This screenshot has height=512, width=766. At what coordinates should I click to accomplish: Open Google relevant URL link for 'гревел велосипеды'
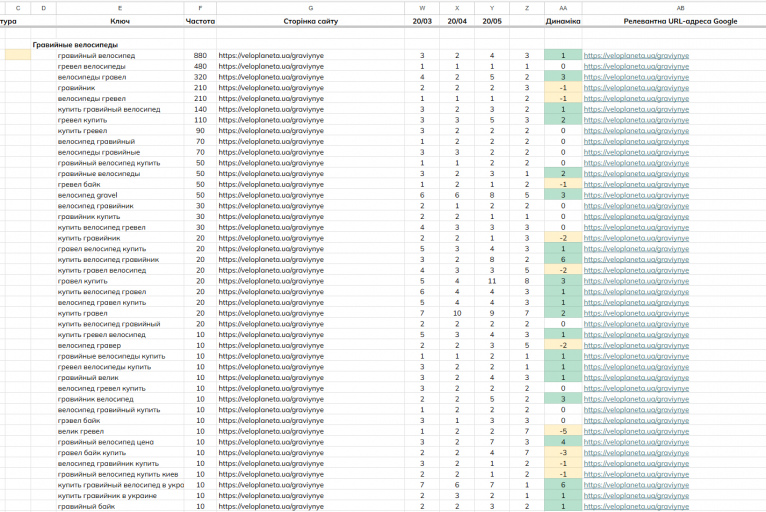636,66
